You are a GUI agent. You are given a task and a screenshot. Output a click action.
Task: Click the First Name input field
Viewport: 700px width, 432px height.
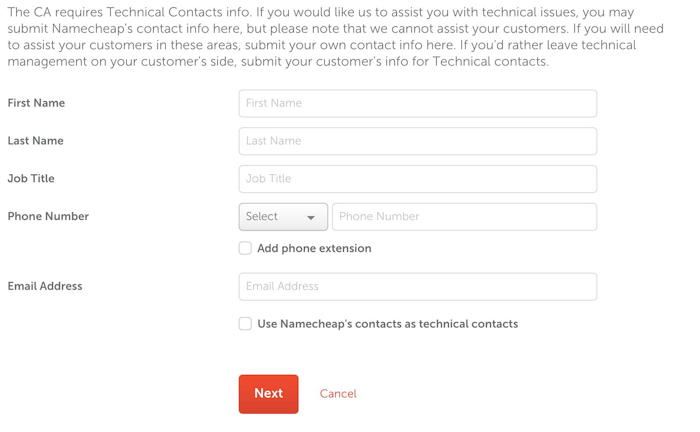417,103
